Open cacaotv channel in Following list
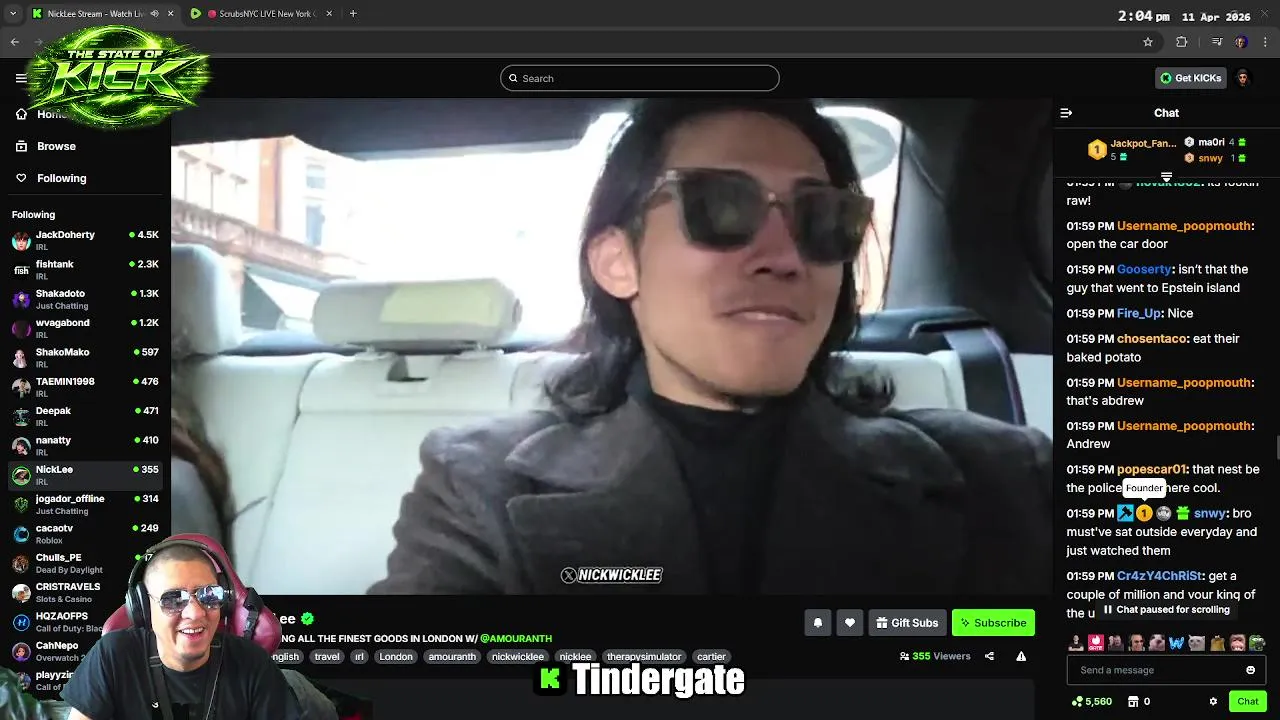This screenshot has height=720, width=1280. pyautogui.click(x=86, y=533)
